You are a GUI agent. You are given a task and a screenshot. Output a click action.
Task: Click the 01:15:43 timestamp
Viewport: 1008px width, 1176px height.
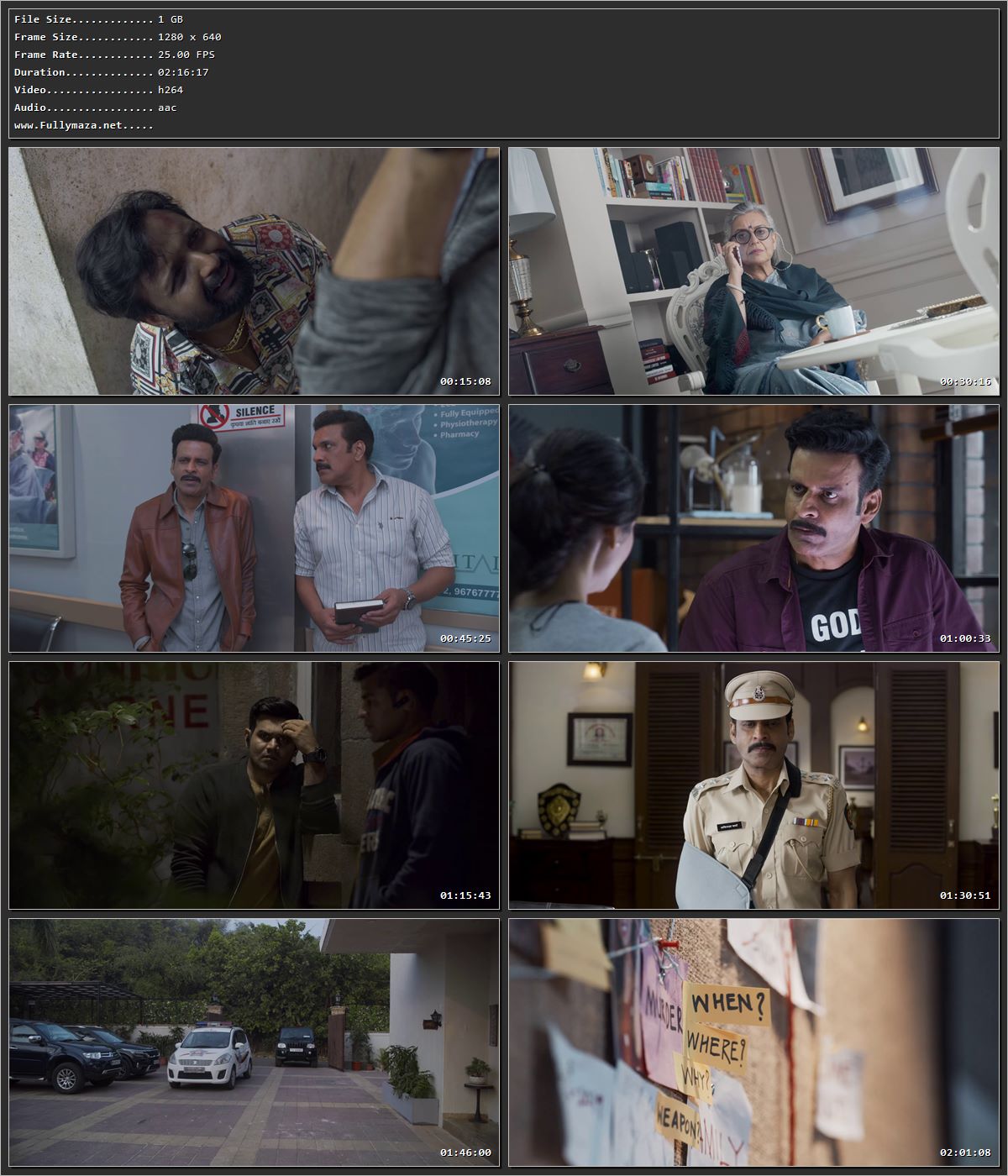(465, 895)
